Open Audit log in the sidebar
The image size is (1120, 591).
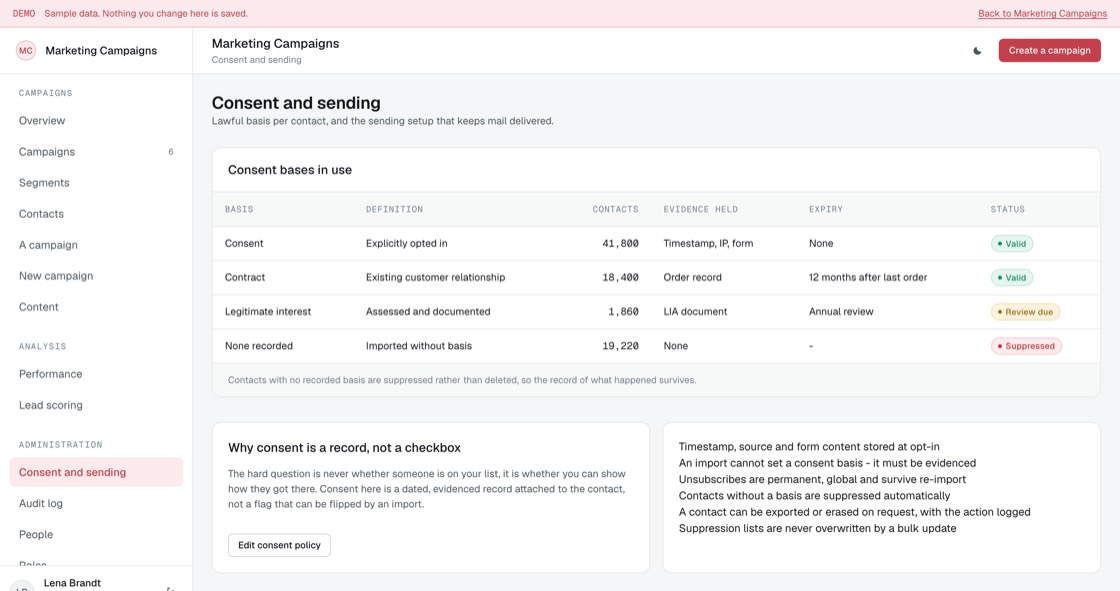pos(96,503)
